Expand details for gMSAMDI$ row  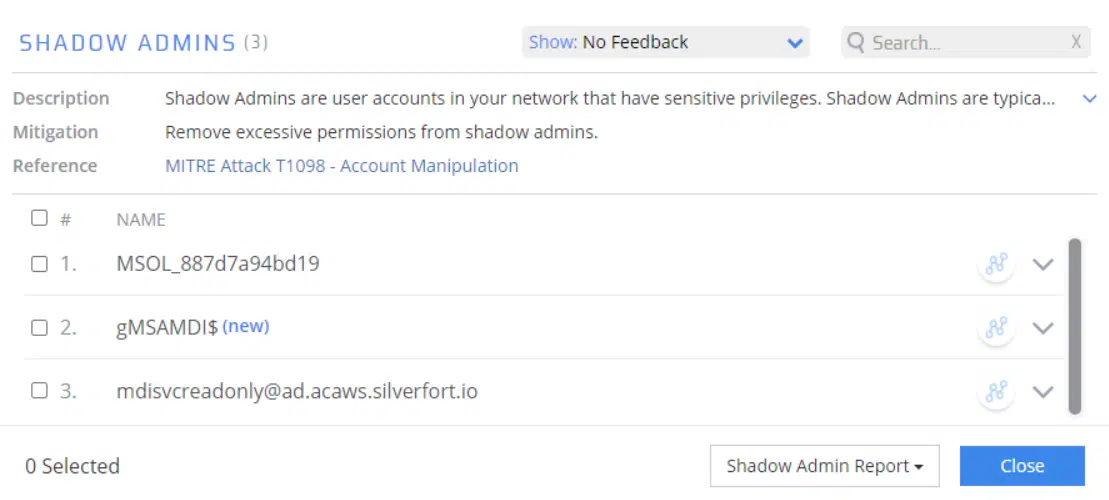tap(1043, 328)
